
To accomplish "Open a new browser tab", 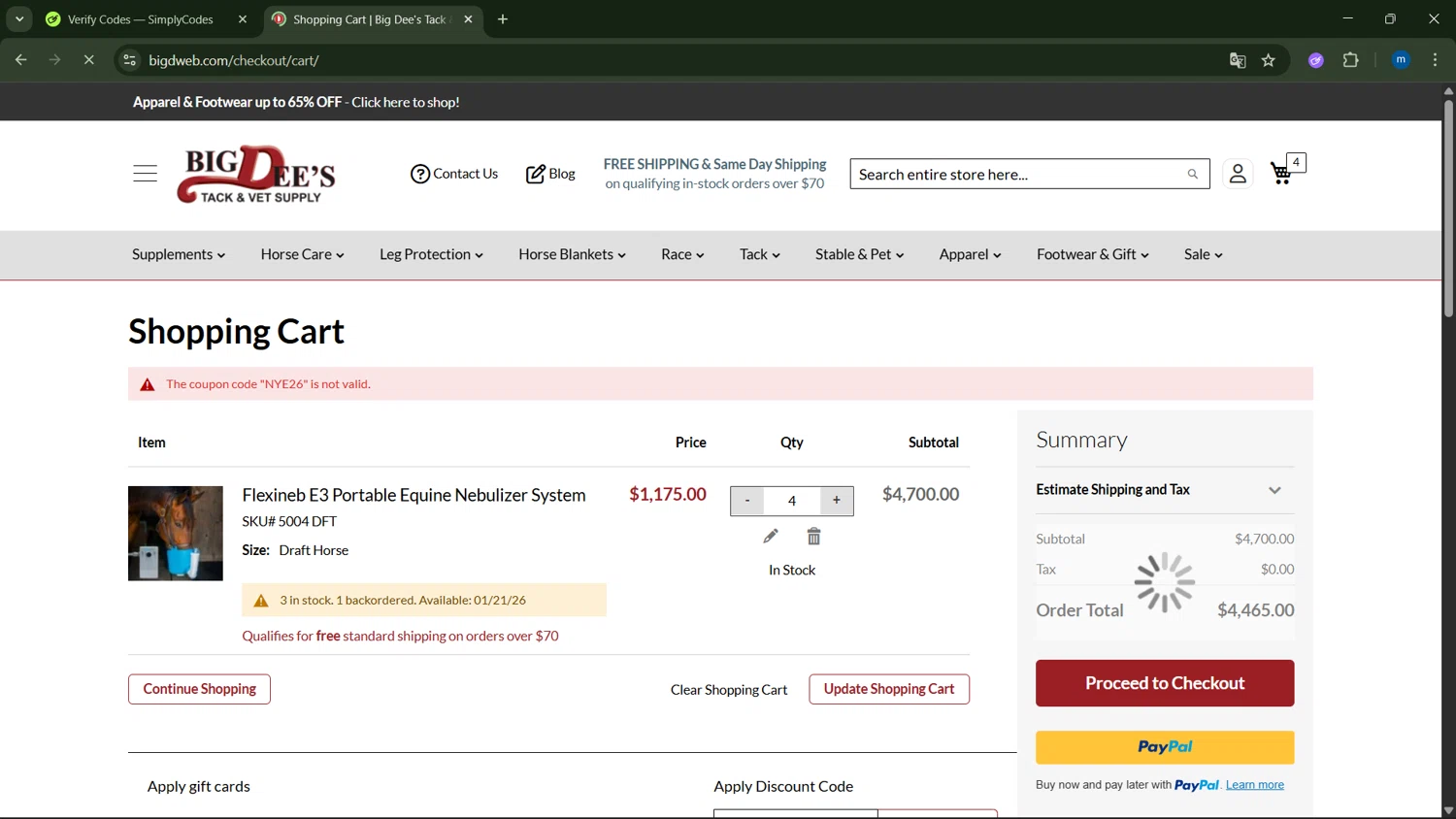I will (x=503, y=19).
